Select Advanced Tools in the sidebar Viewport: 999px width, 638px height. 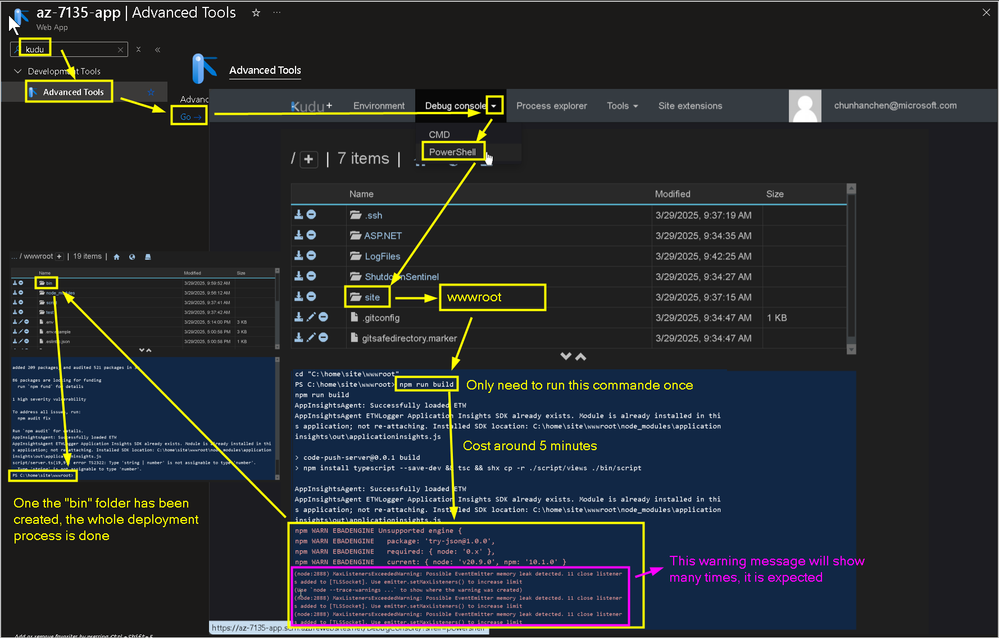[73, 92]
